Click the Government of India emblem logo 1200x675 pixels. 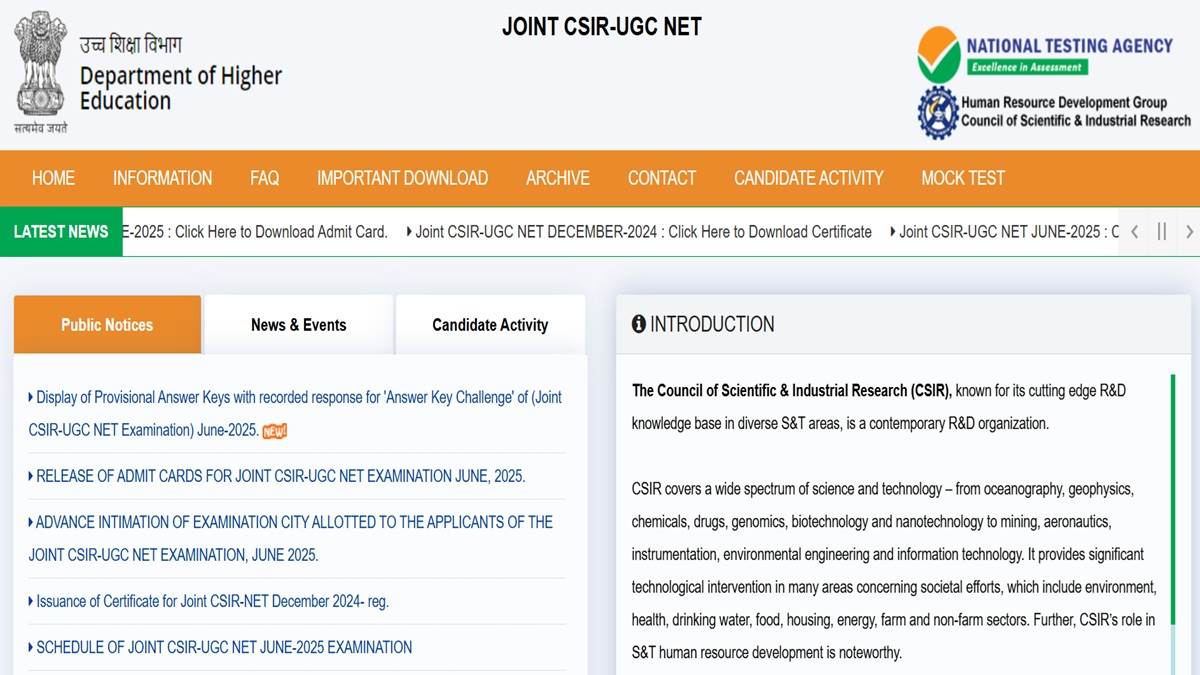[41, 72]
